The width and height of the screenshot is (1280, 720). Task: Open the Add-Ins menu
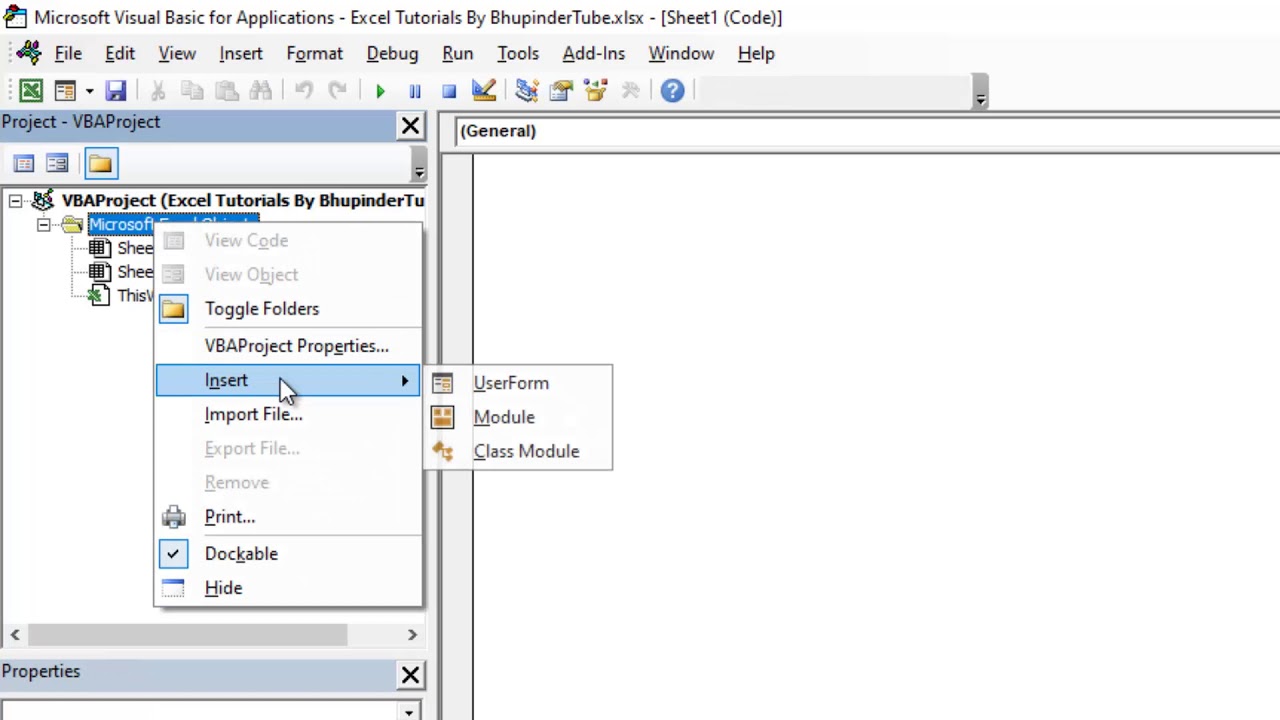(594, 54)
